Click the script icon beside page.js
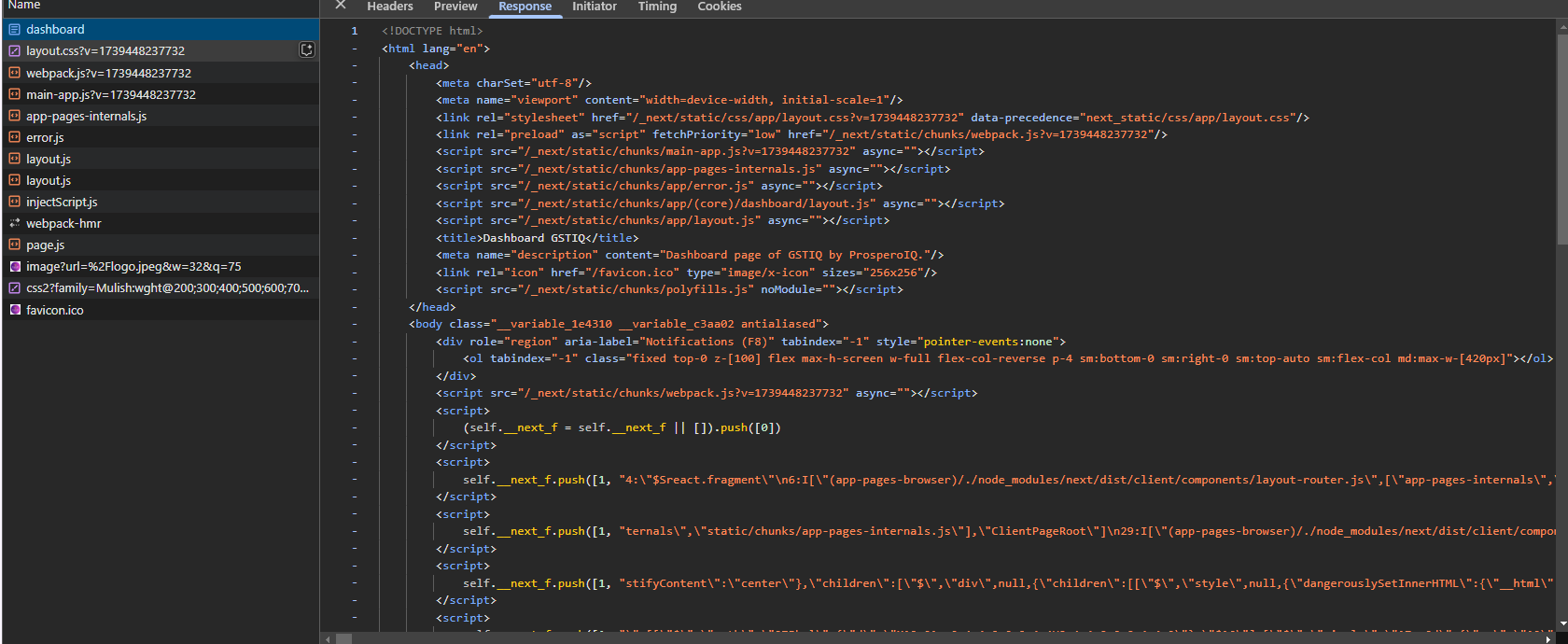Viewport: 1568px width, 644px height. point(15,245)
